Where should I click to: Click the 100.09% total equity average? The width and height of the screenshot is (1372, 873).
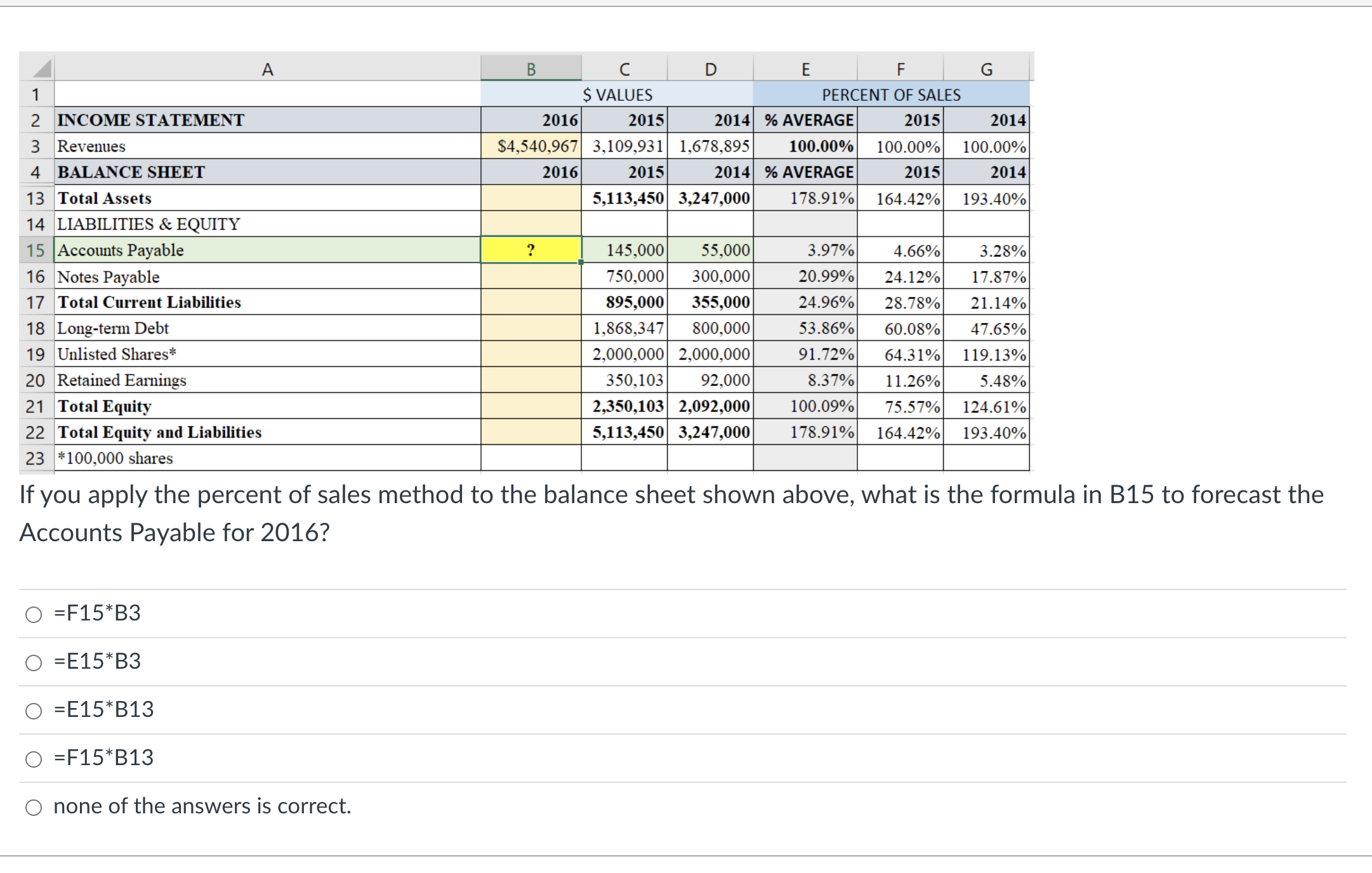tap(805, 406)
